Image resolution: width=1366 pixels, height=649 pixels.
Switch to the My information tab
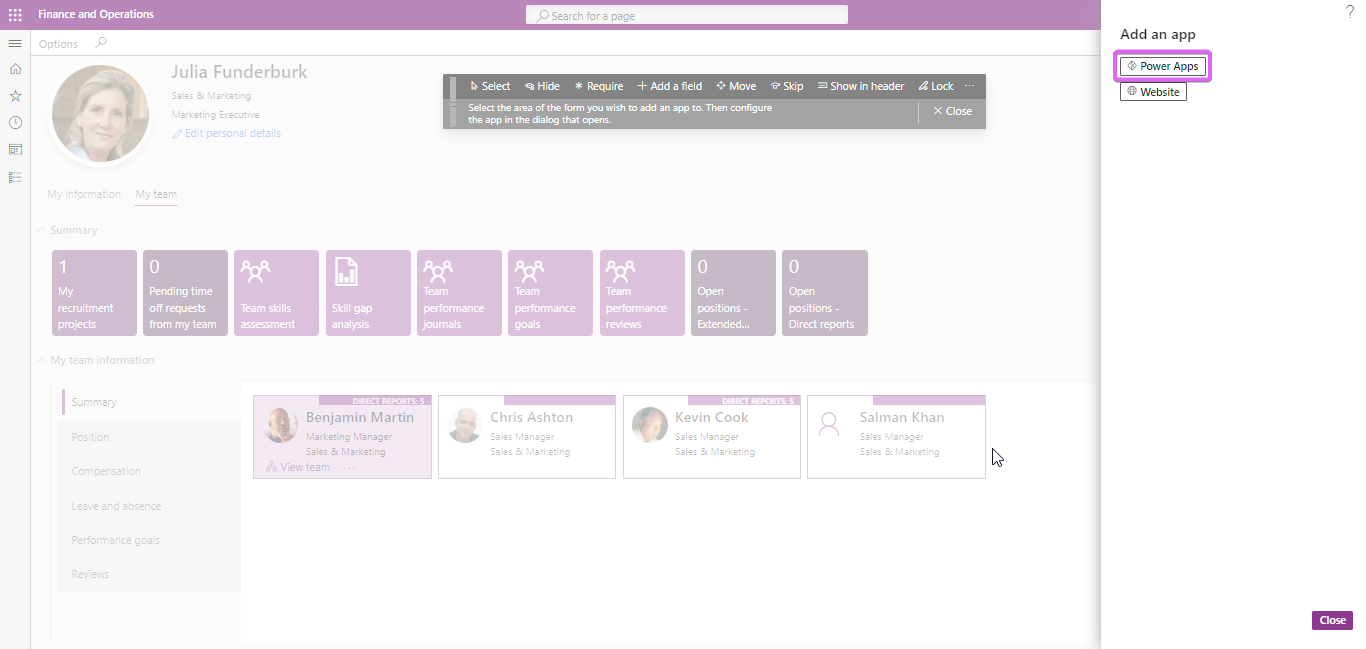(x=84, y=194)
